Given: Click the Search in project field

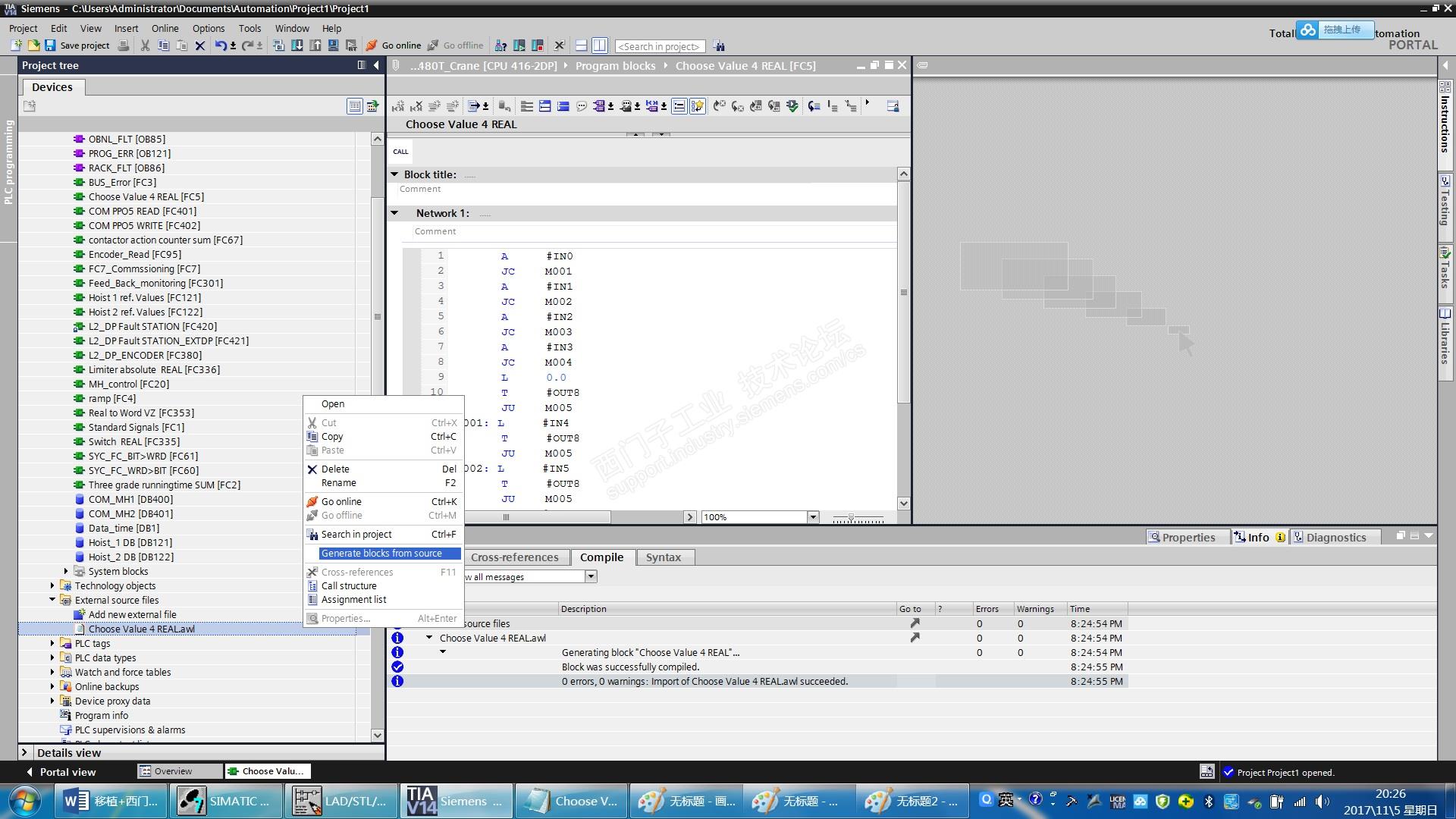Looking at the screenshot, I should point(659,46).
